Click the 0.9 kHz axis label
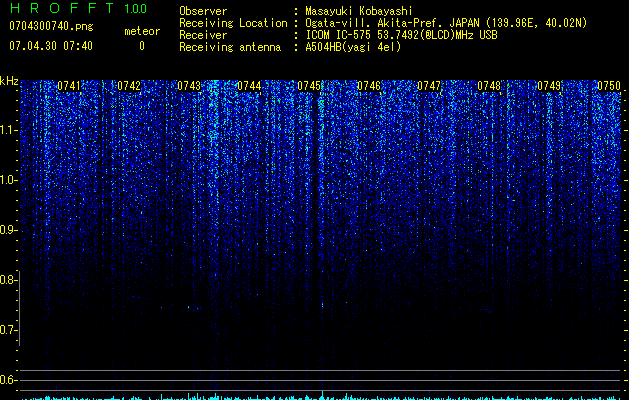Screen dimensions: 629x400 click(9, 230)
